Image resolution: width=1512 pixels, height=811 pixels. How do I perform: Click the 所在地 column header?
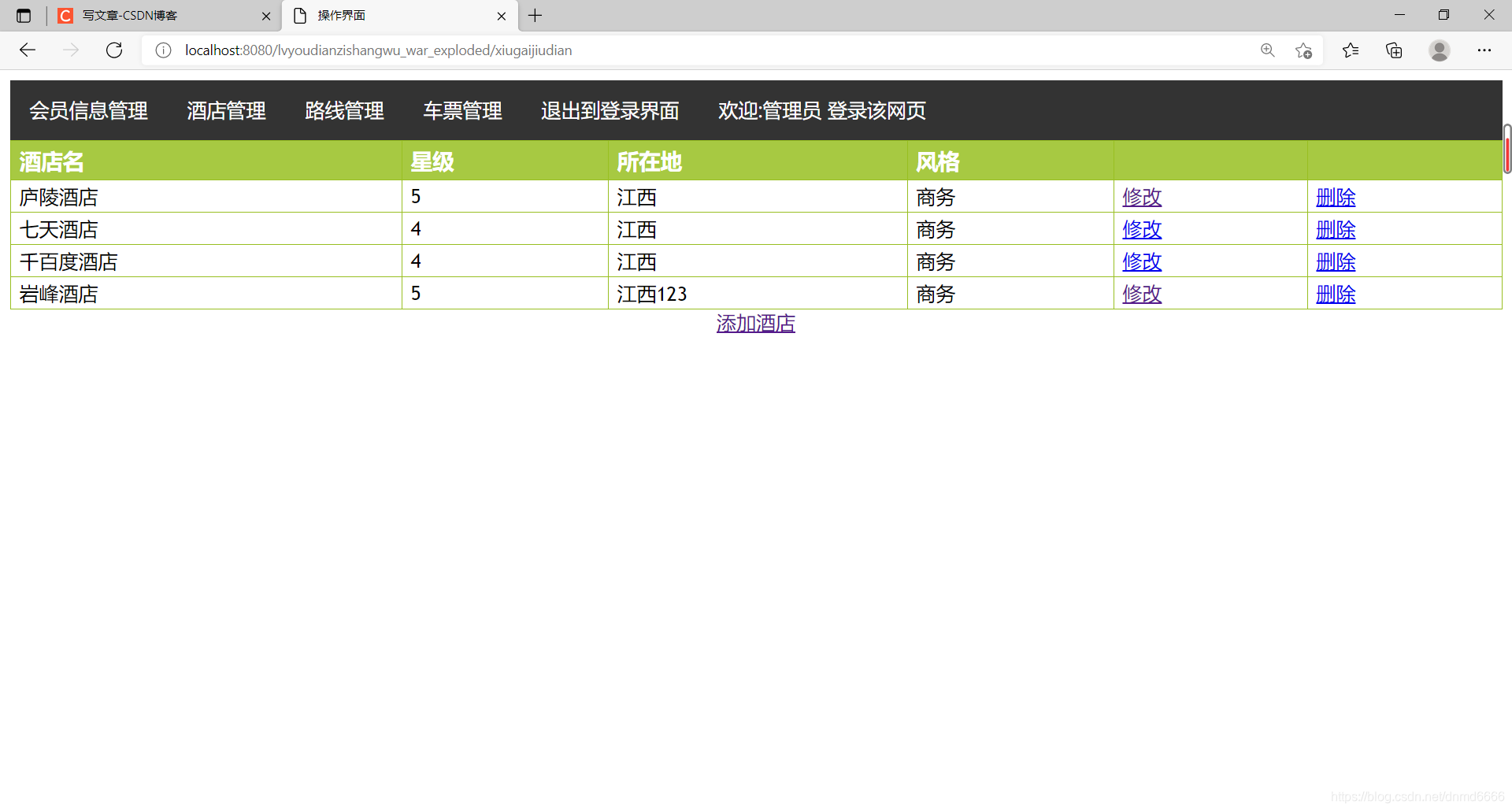click(x=758, y=161)
